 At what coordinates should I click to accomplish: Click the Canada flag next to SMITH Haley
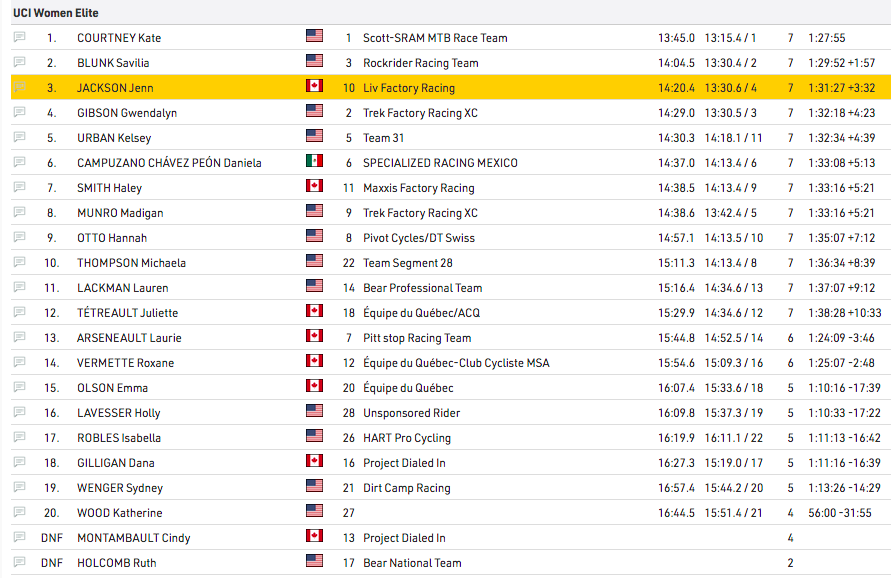[314, 186]
